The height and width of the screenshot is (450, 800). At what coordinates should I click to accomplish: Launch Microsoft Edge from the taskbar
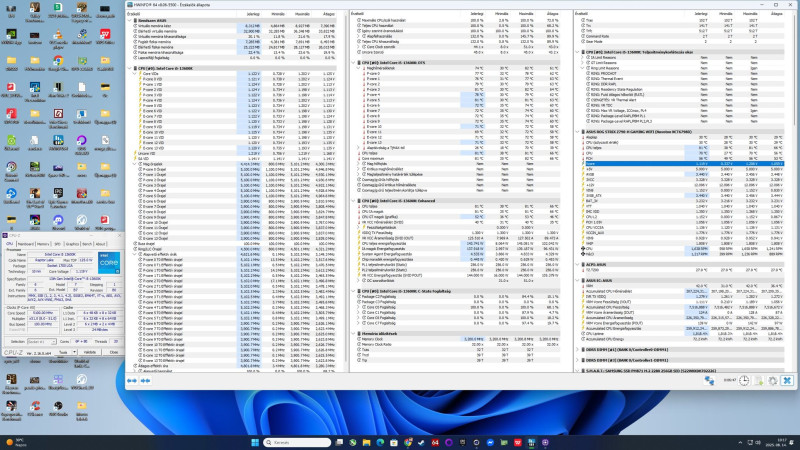(x=380, y=442)
